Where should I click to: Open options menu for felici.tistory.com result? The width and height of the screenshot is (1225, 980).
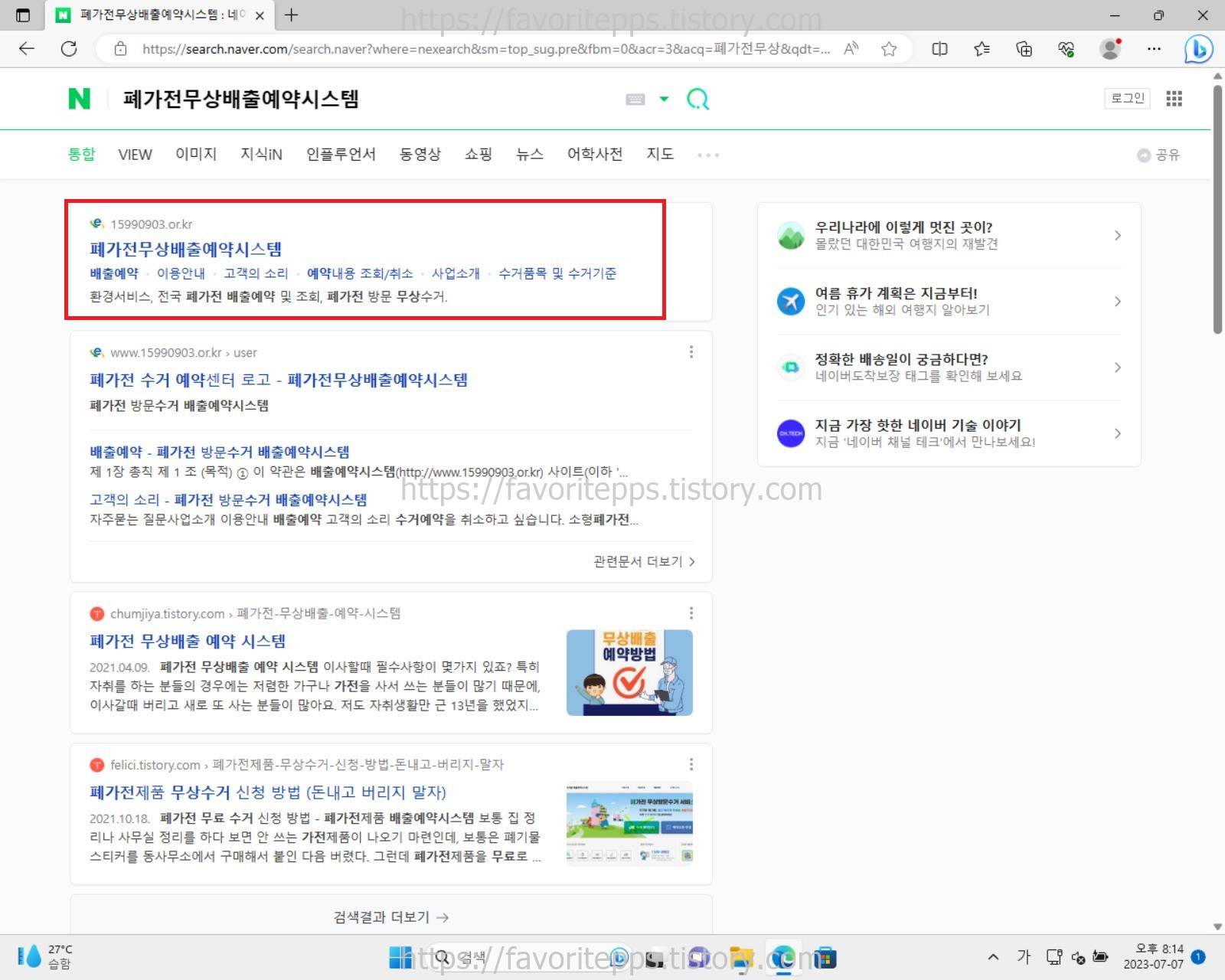click(691, 764)
